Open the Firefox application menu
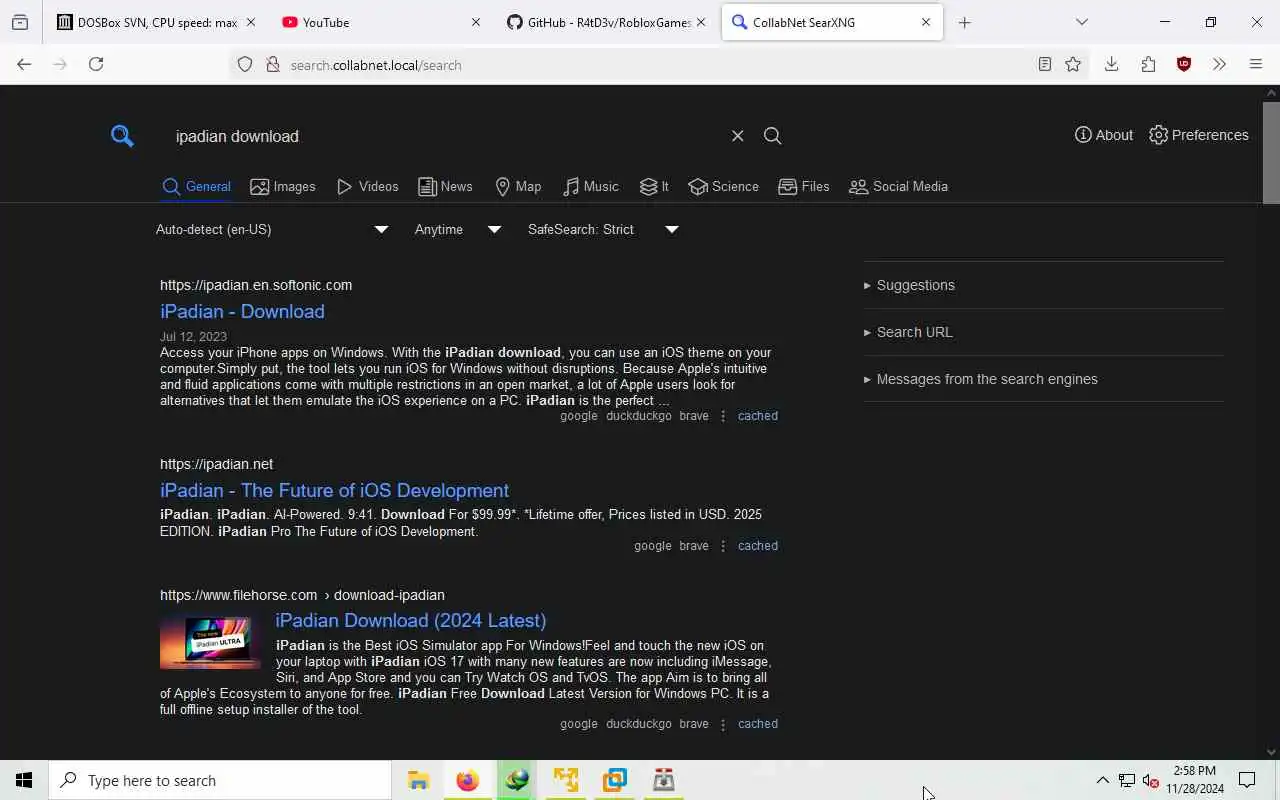Viewport: 1280px width, 800px height. pyautogui.click(x=1256, y=64)
